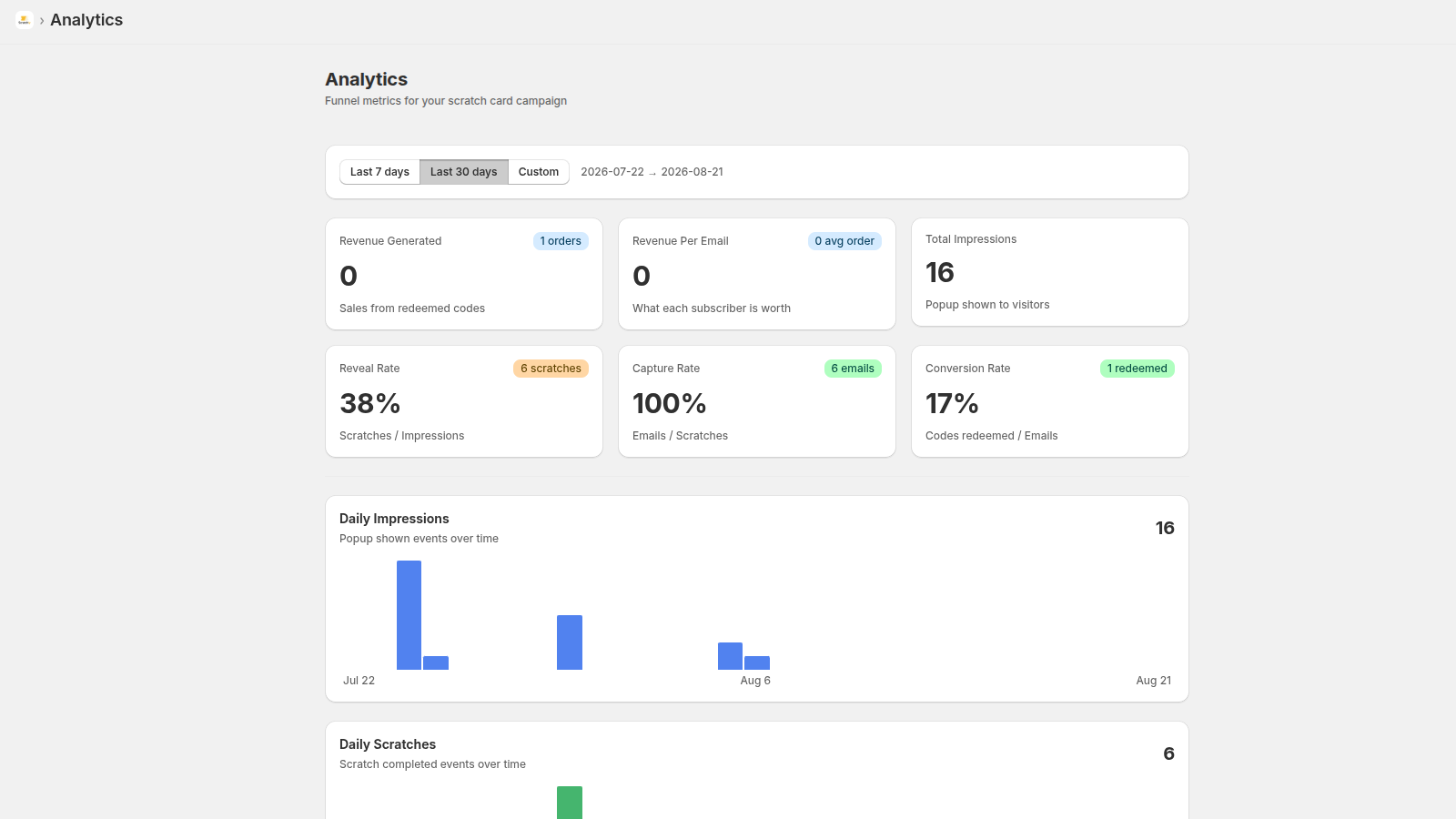The height and width of the screenshot is (819, 1456).
Task: Open the Total Impressions card
Action: coord(1050,272)
